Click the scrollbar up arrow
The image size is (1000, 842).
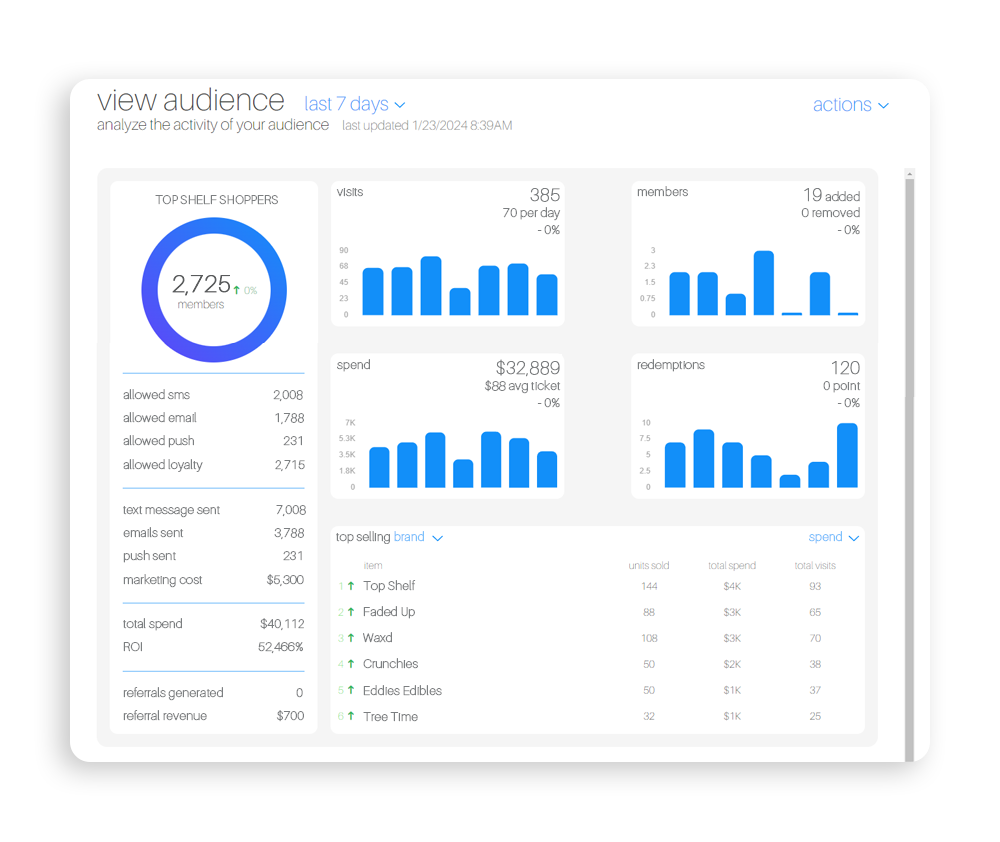(x=909, y=174)
